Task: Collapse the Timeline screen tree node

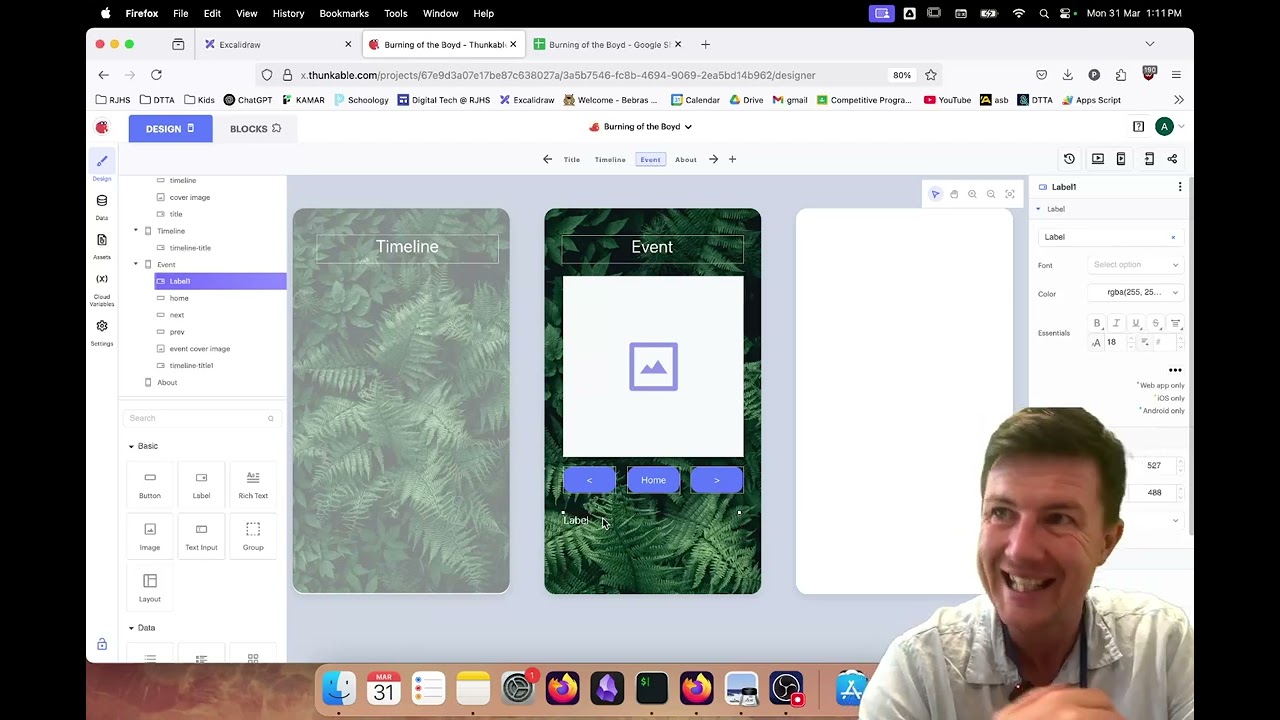Action: click(136, 231)
